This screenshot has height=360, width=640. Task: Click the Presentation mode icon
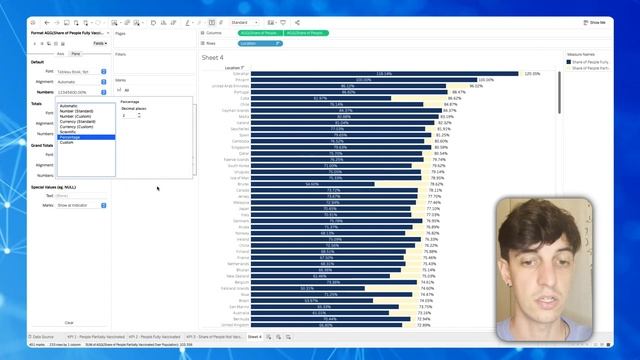(283, 23)
